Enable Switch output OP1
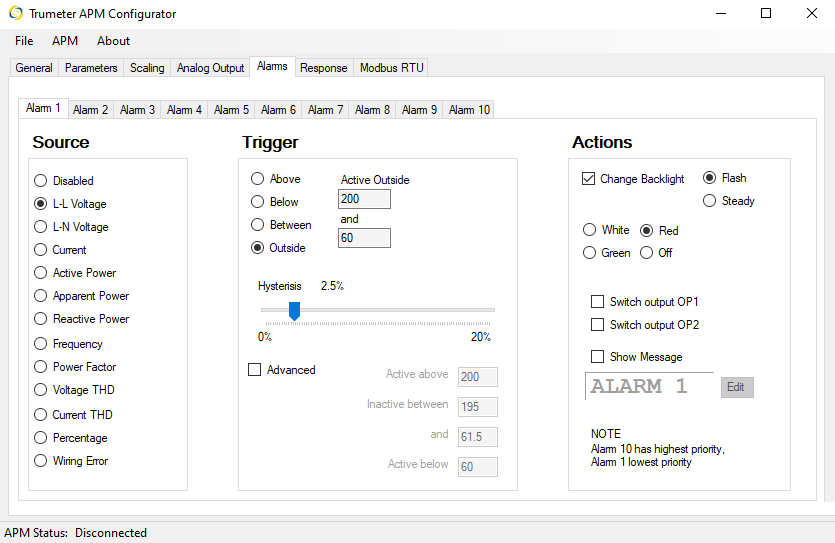The height and width of the screenshot is (543, 835). point(645,302)
